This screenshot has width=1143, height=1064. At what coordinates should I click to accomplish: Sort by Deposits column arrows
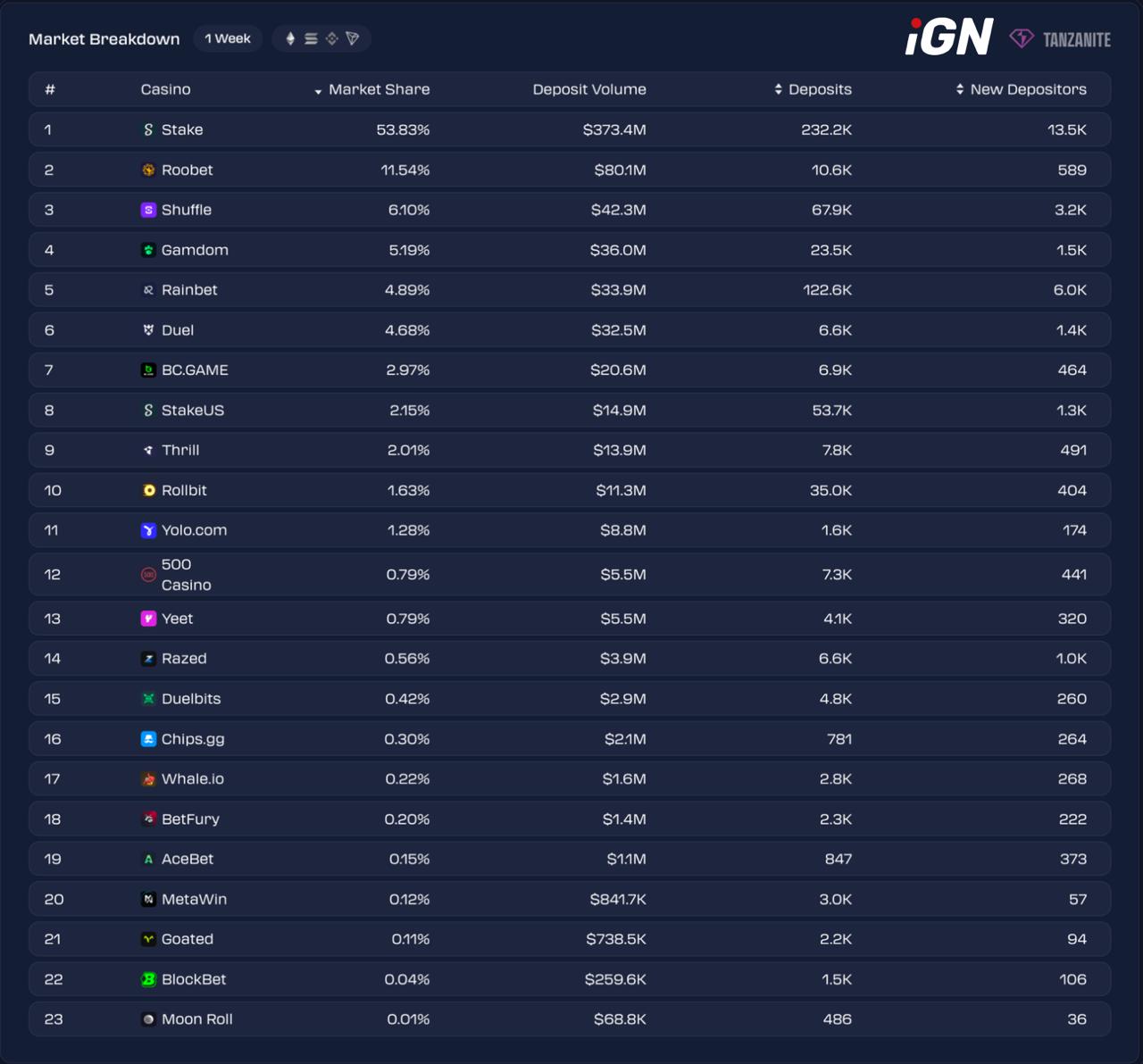click(813, 89)
